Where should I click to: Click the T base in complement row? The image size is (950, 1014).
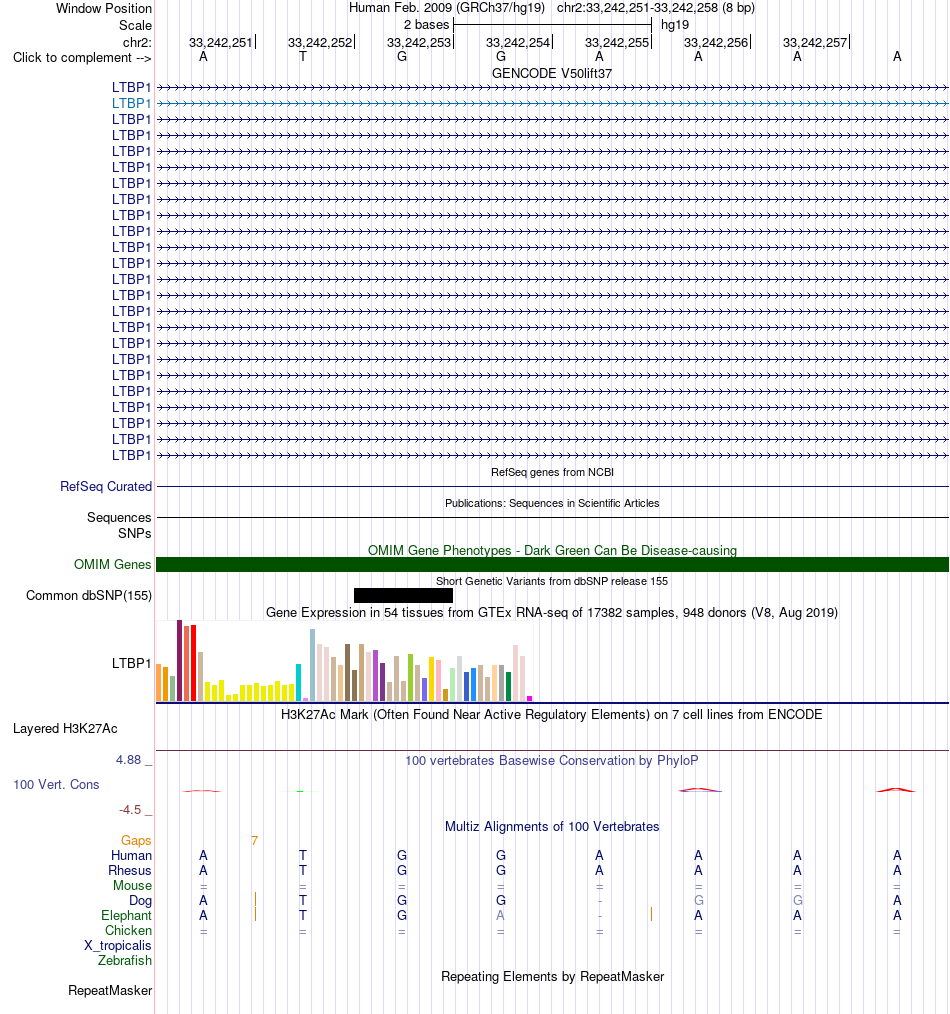pyautogui.click(x=303, y=57)
